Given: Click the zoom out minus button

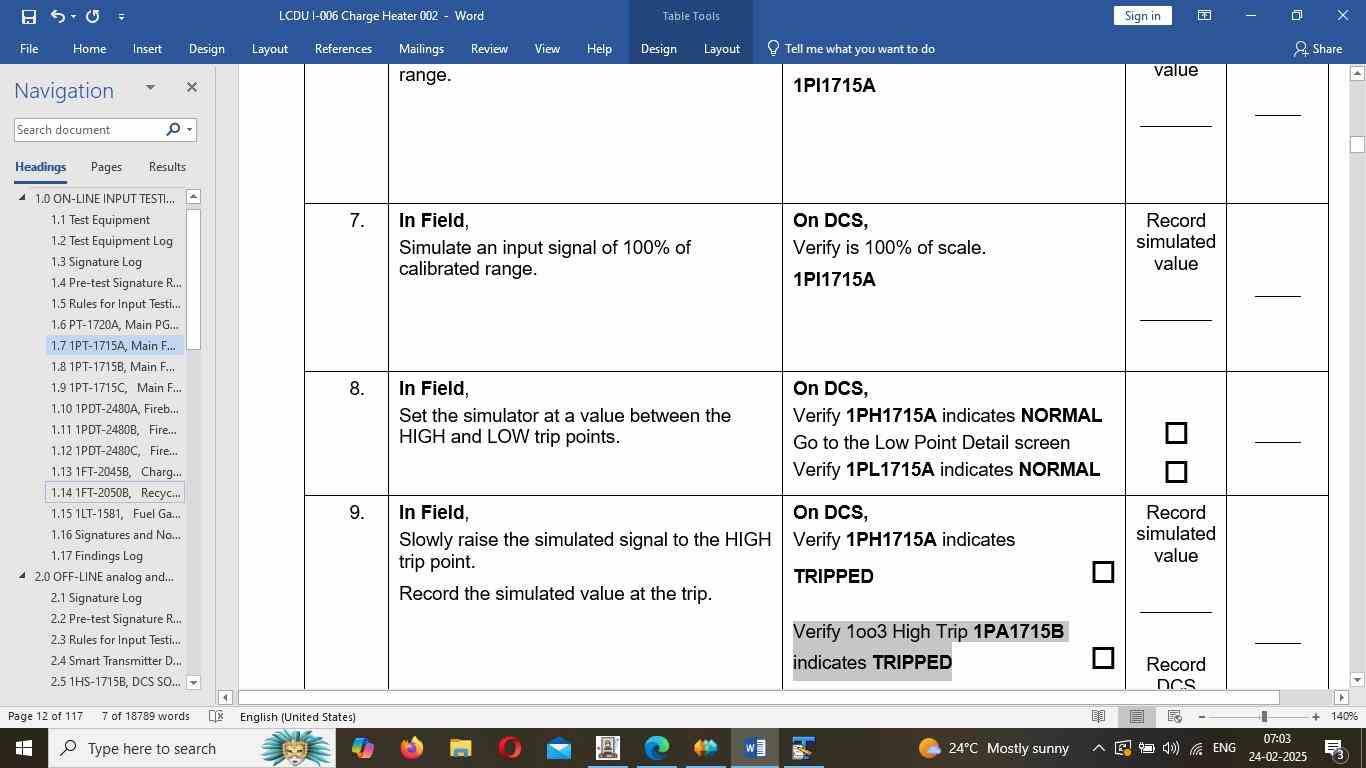Looking at the screenshot, I should [1201, 717].
